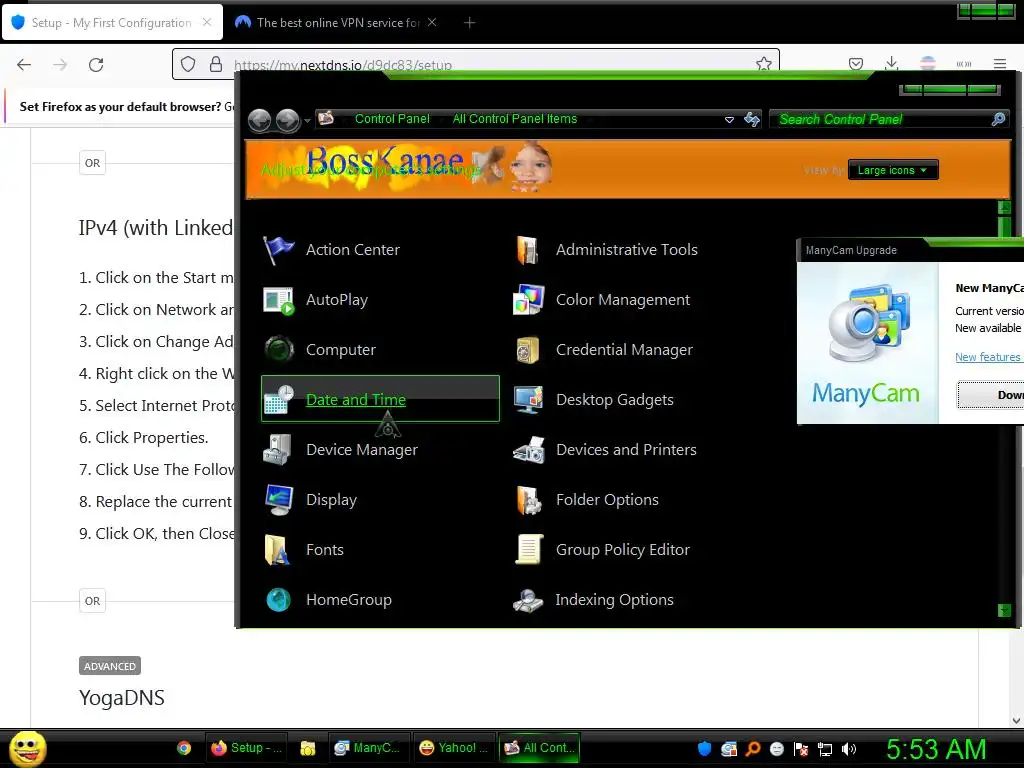Click the Control Panel scrollbar down arrow
The width and height of the screenshot is (1024, 768).
[x=1004, y=611]
